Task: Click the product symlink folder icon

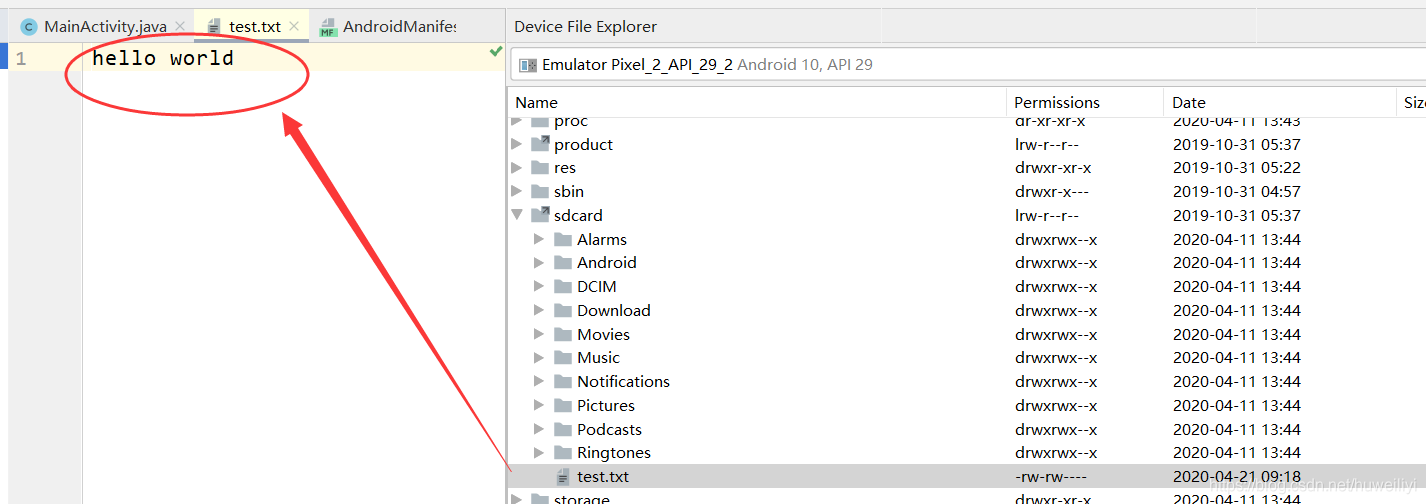Action: coord(540,144)
